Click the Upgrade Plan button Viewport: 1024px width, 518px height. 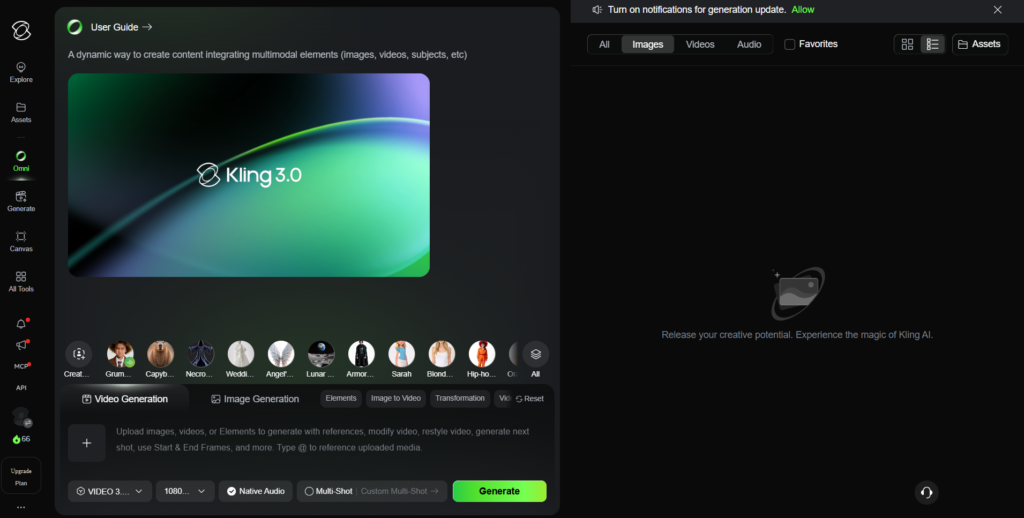tap(21, 476)
